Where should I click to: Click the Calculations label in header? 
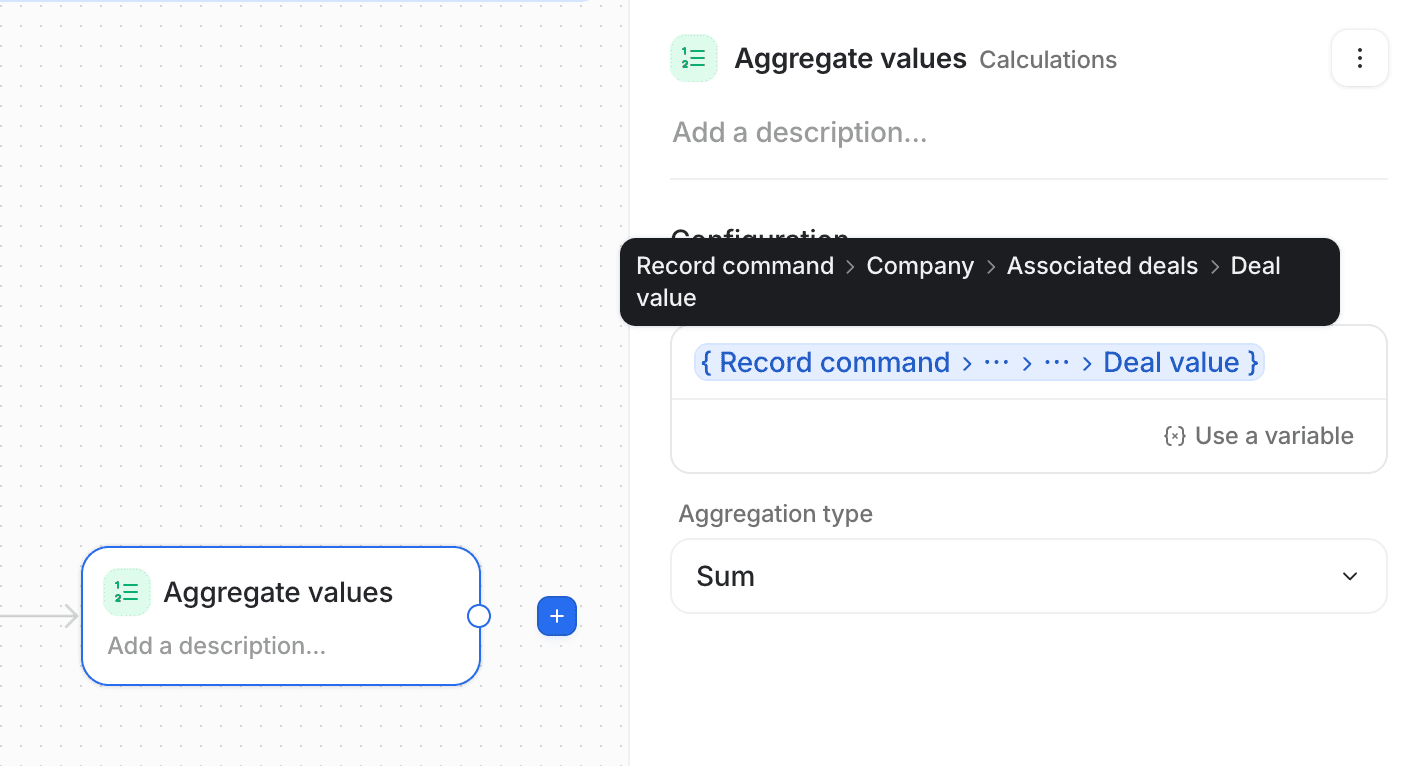coord(1048,60)
